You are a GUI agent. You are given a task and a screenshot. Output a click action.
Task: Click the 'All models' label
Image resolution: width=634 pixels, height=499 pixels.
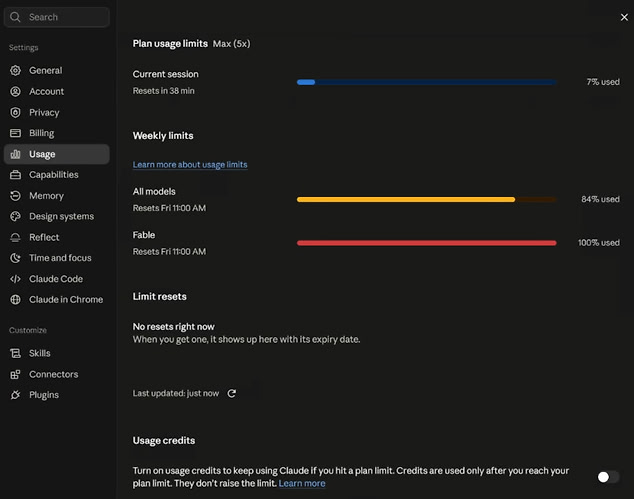pos(154,192)
